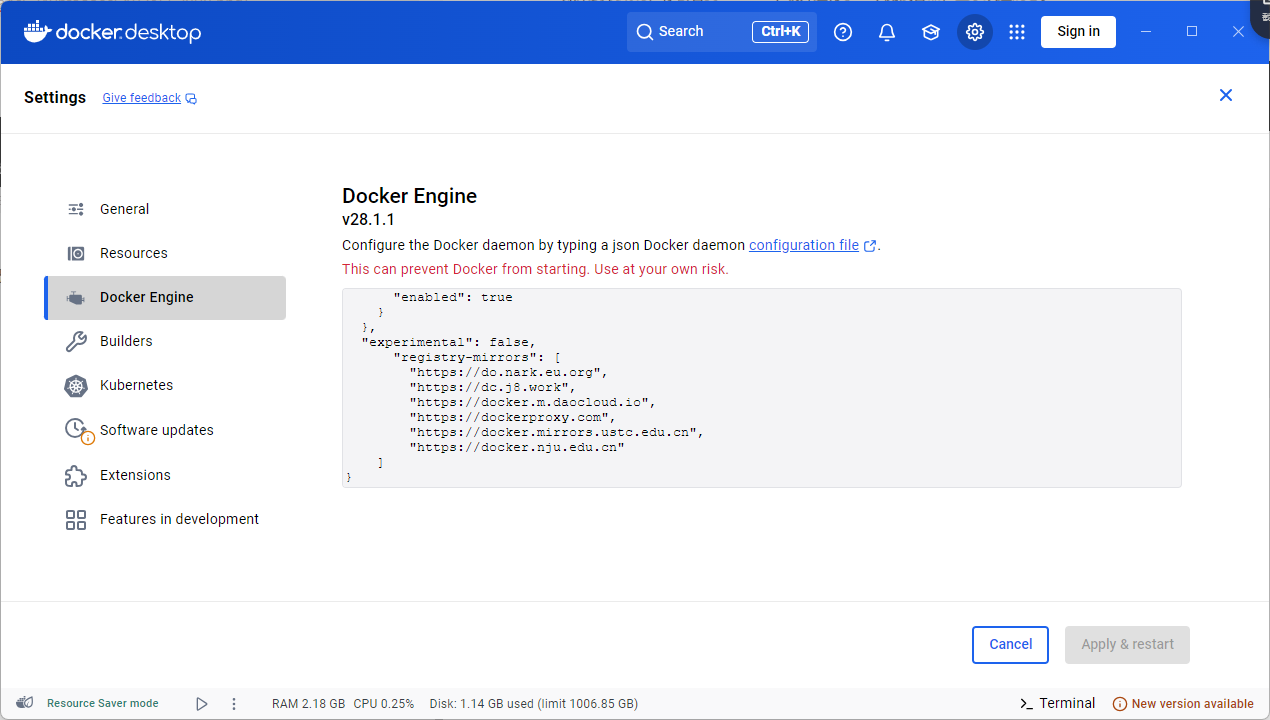Click the Sign in button
Viewport: 1270px width, 720px height.
tap(1078, 32)
